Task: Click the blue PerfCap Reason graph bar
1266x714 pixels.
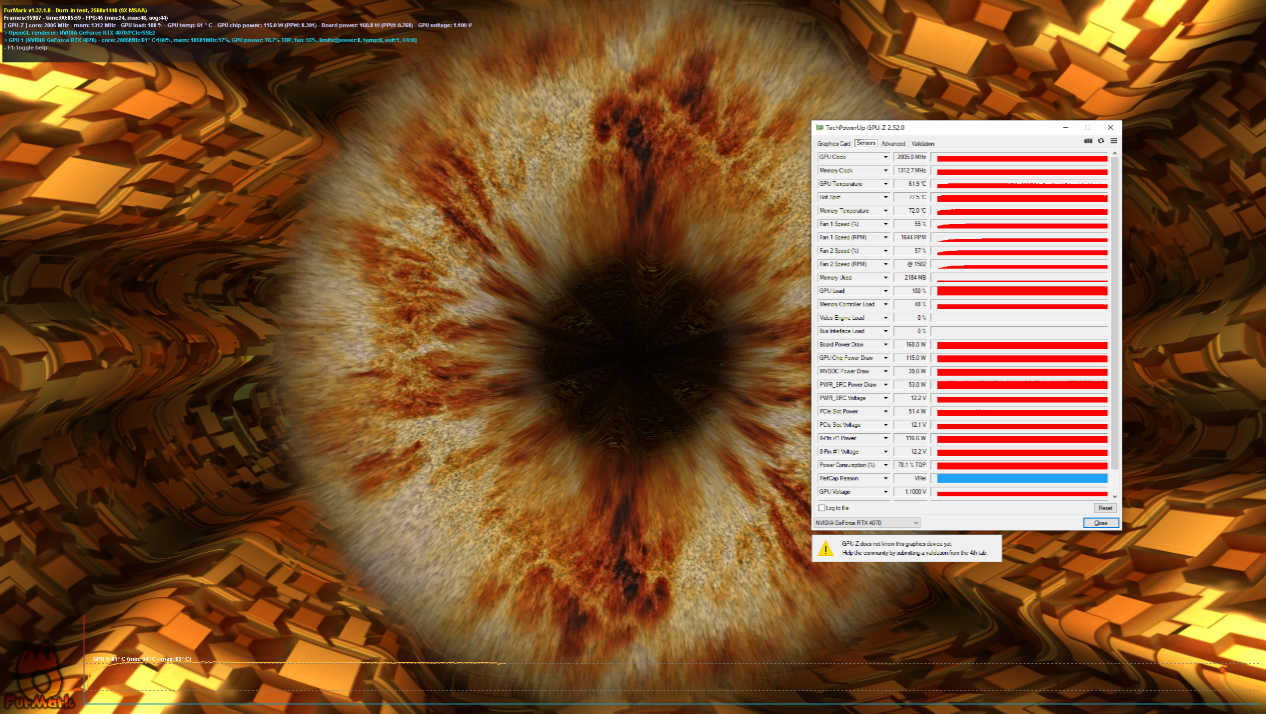Action: tap(1022, 479)
